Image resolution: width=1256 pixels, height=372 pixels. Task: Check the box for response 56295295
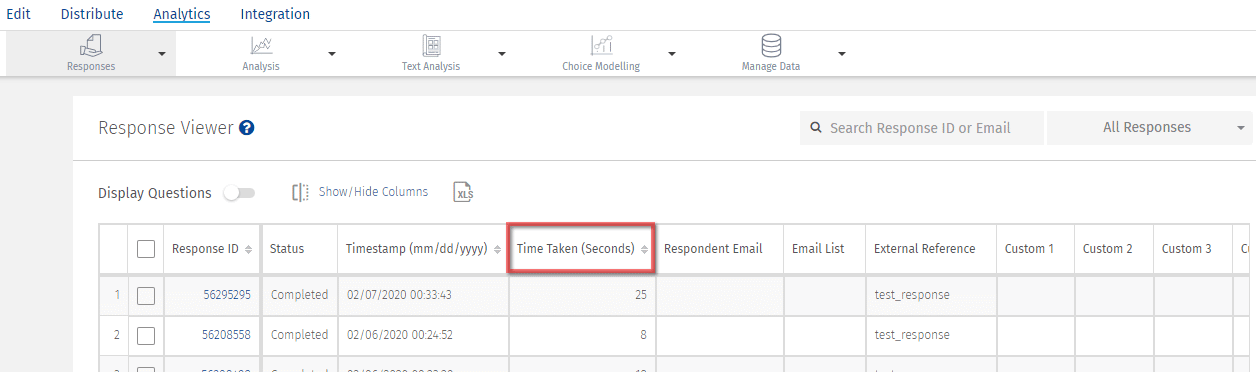(146, 295)
